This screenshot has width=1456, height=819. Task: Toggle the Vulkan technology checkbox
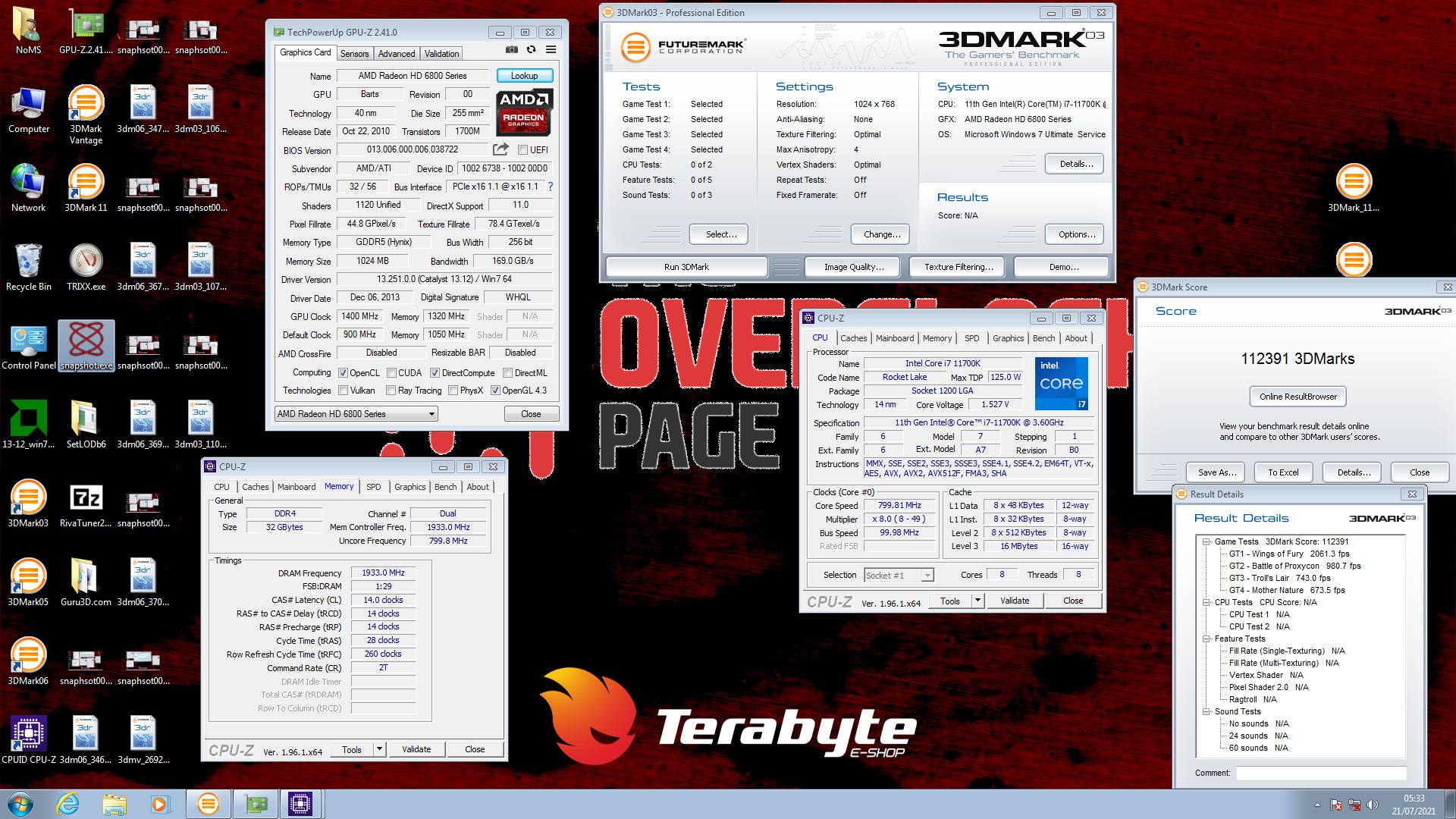click(344, 391)
